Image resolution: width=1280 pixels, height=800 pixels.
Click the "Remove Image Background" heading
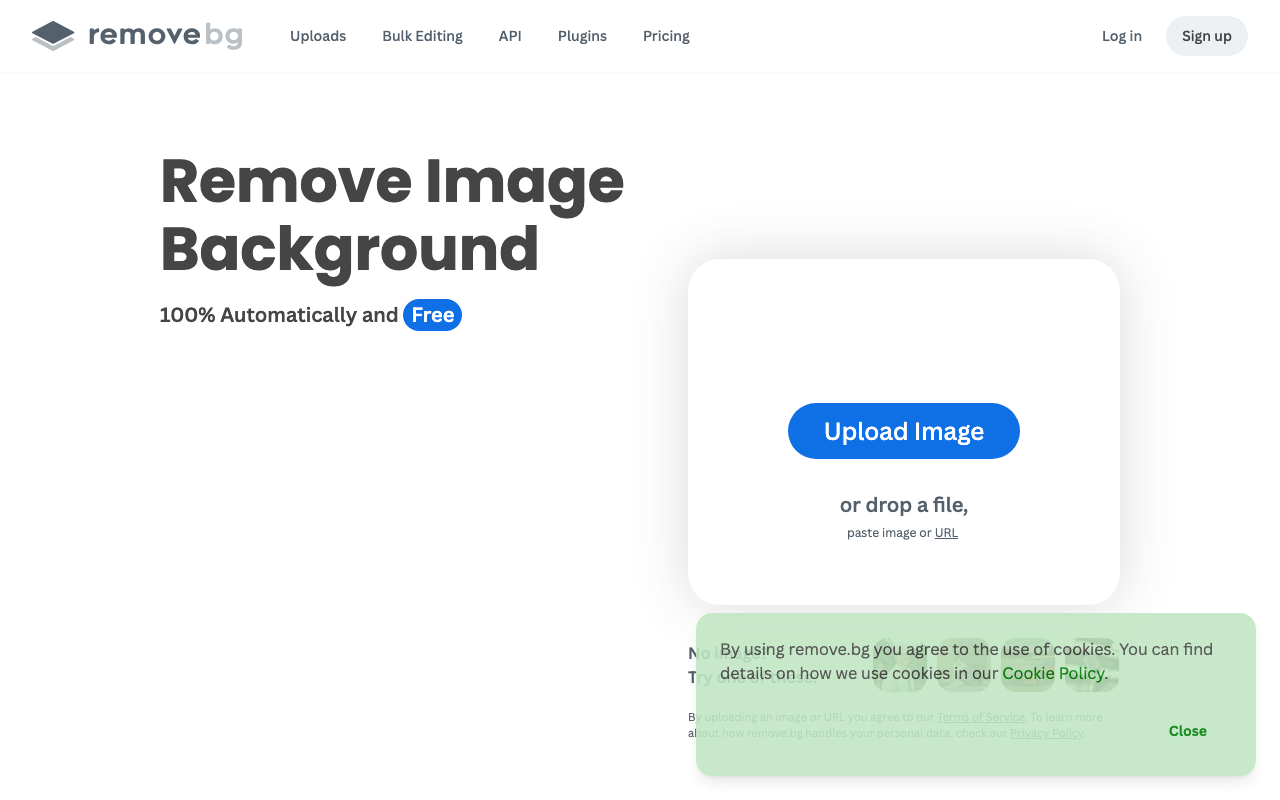(x=392, y=215)
